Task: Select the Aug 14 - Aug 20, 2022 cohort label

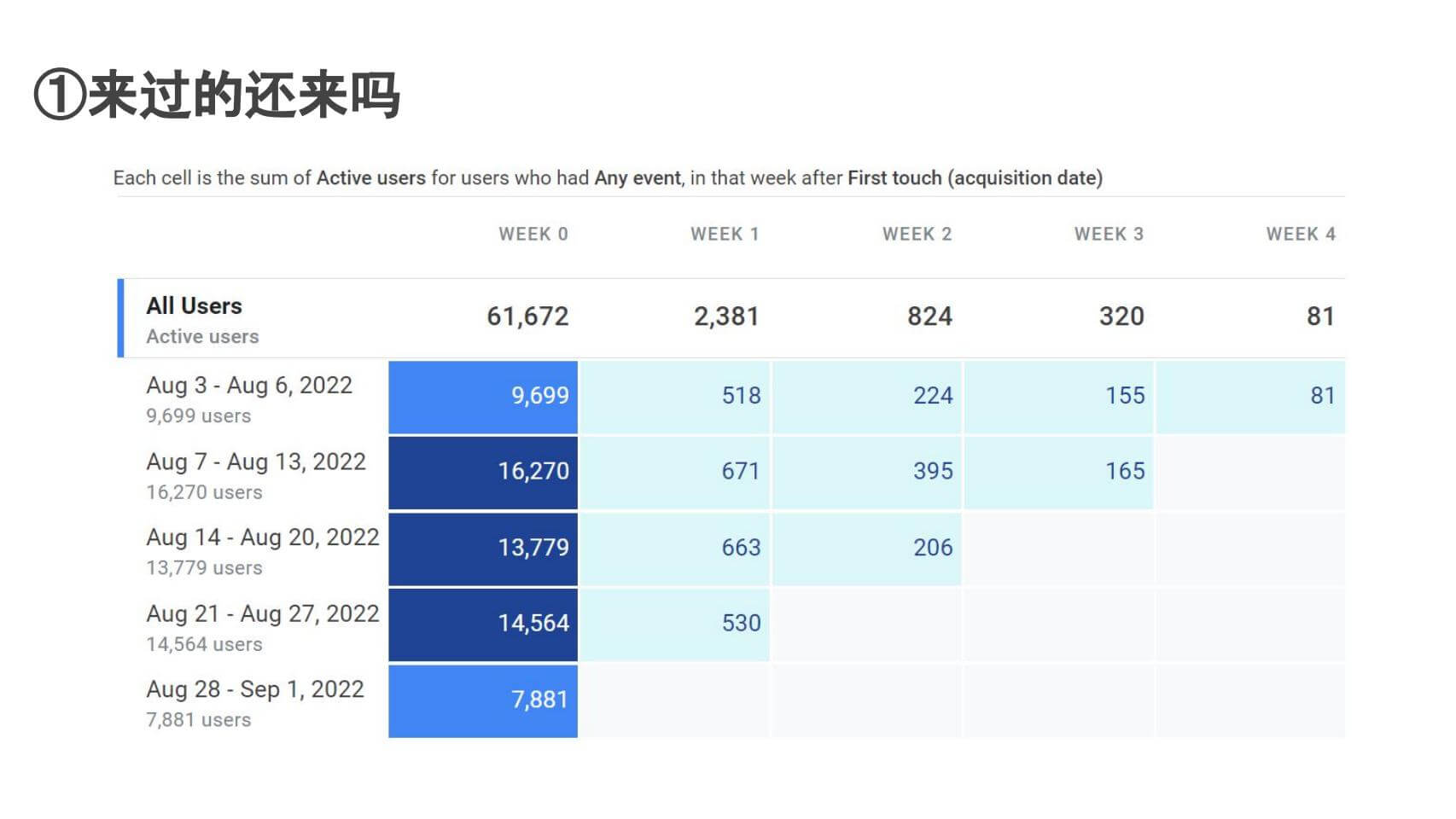Action: coord(262,537)
